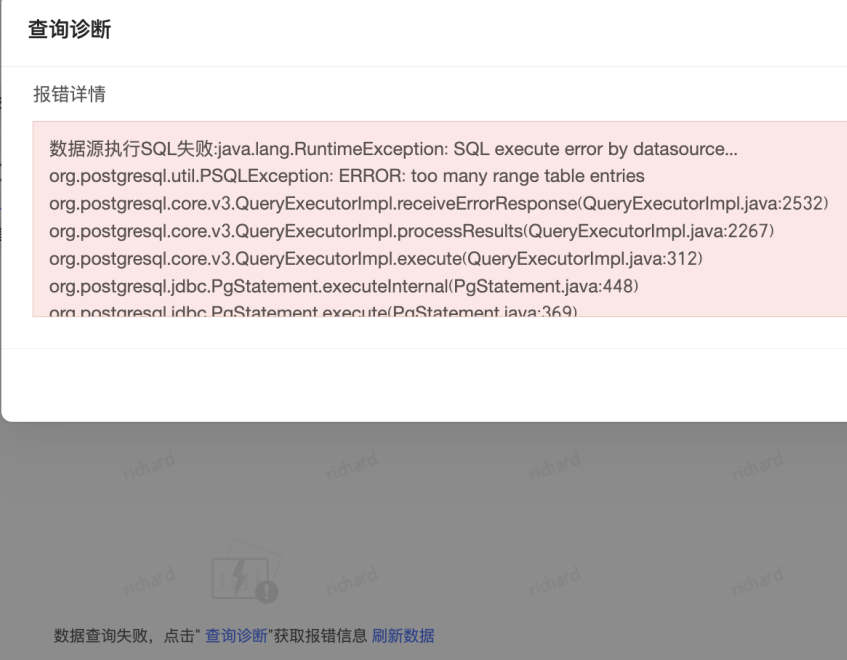Click the blank space right of 报错详情
The height and width of the screenshot is (660, 847).
(450, 95)
